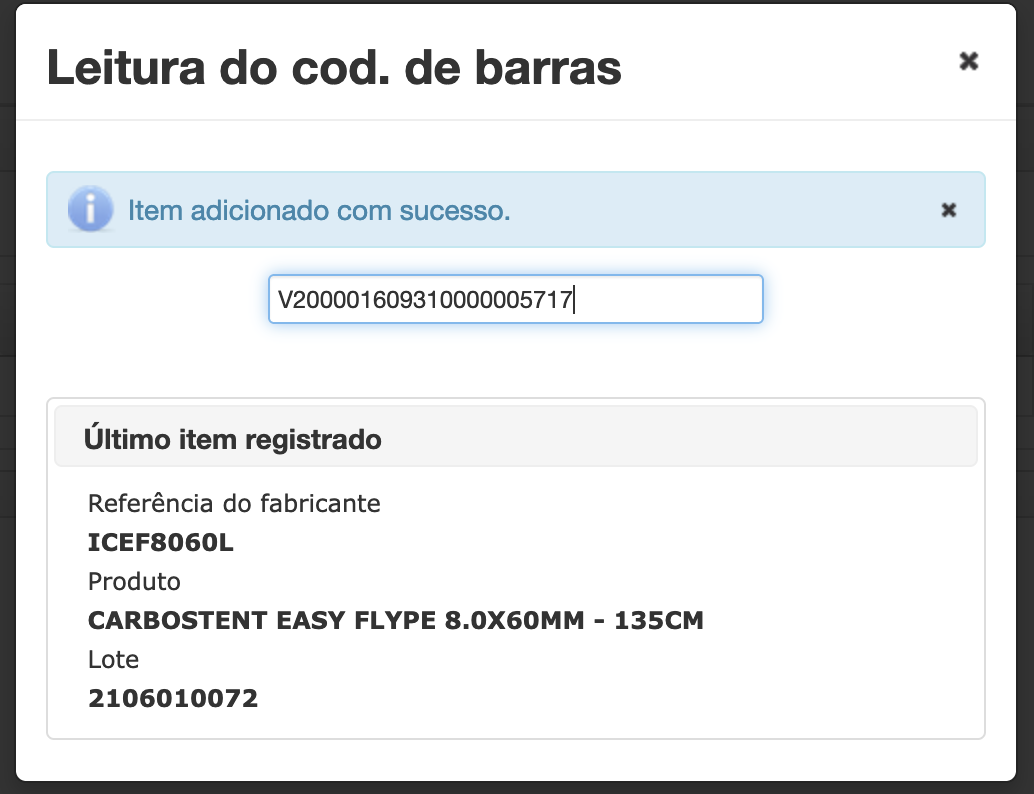Select the Lote label
Screen dimensions: 1034x794
[x=113, y=659]
